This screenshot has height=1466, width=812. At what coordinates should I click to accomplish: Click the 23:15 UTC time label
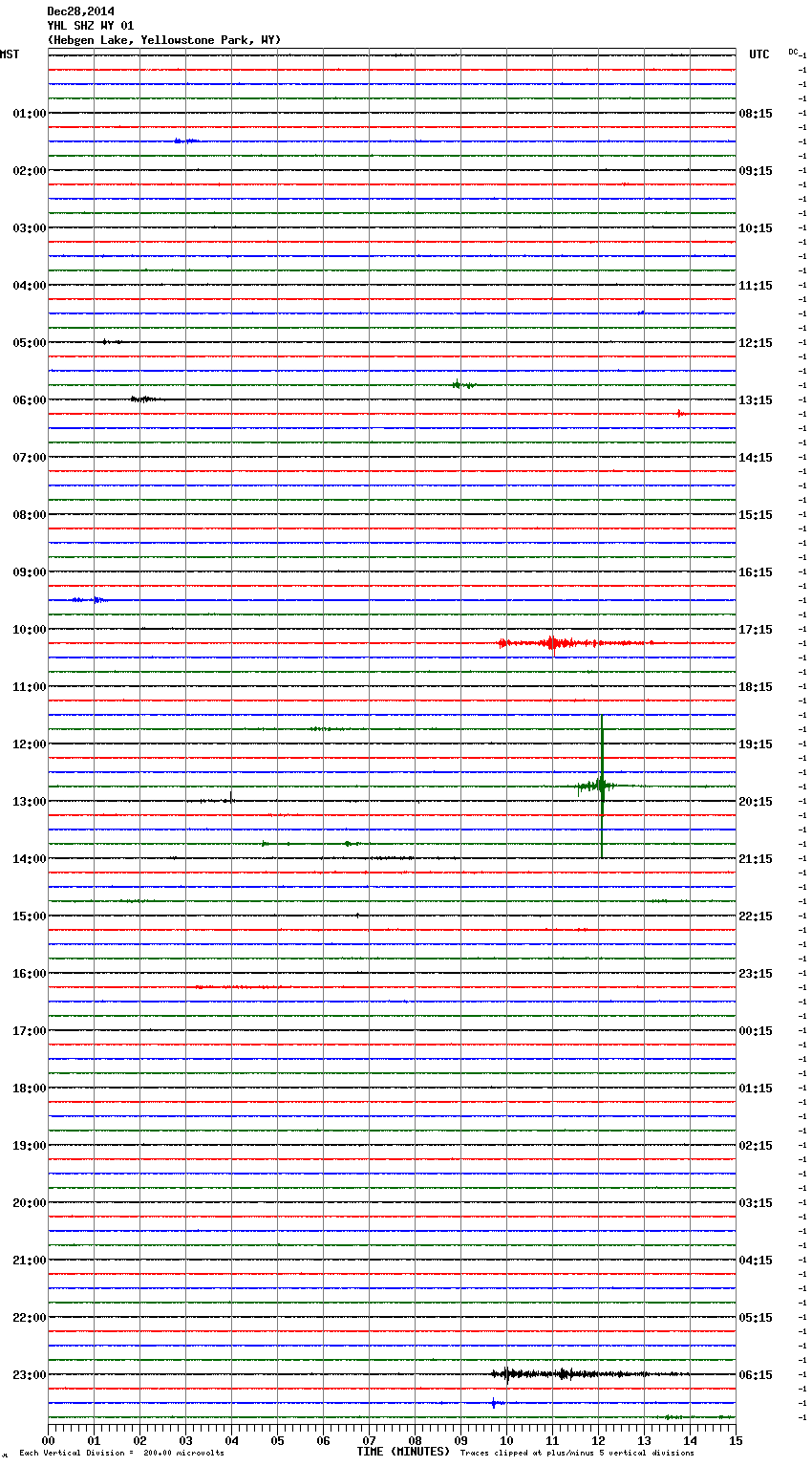point(756,974)
